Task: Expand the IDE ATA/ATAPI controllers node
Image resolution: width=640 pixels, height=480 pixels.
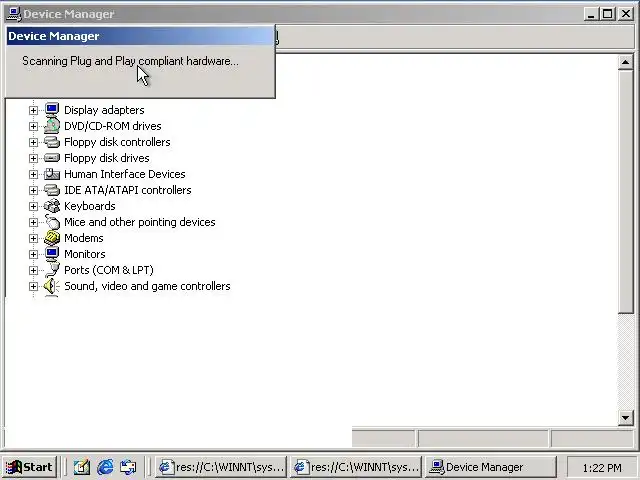Action: 33,190
